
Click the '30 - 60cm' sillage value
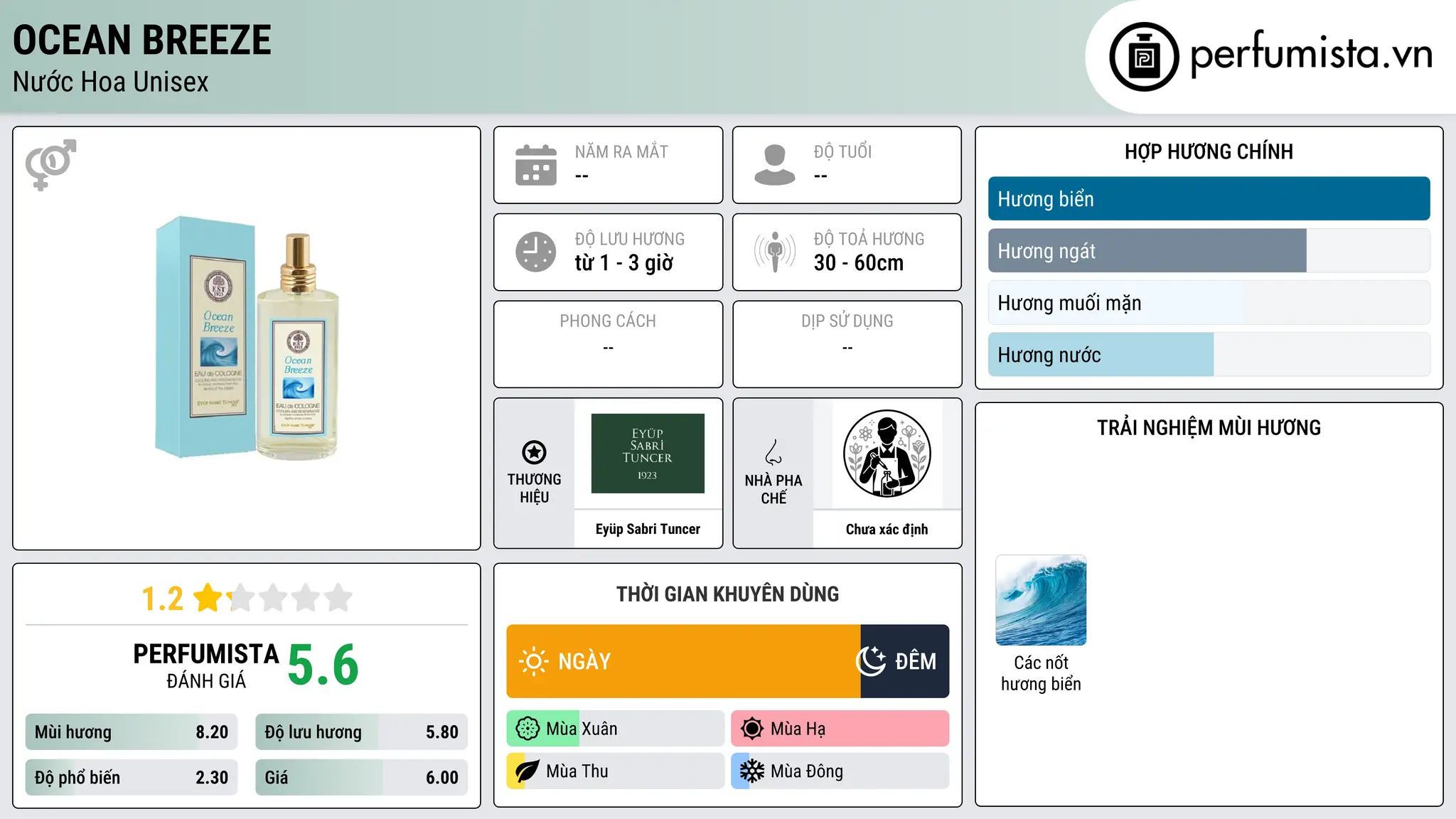point(859,263)
